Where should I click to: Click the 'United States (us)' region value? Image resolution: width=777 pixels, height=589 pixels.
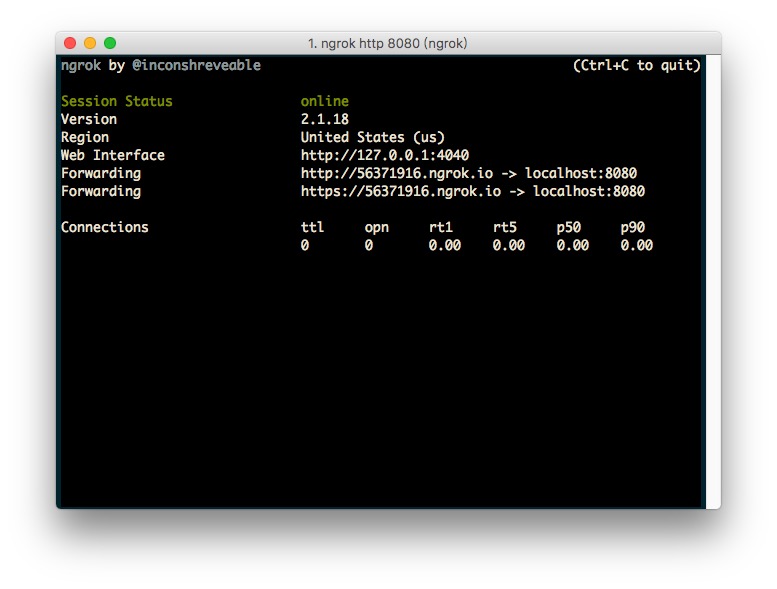point(373,137)
